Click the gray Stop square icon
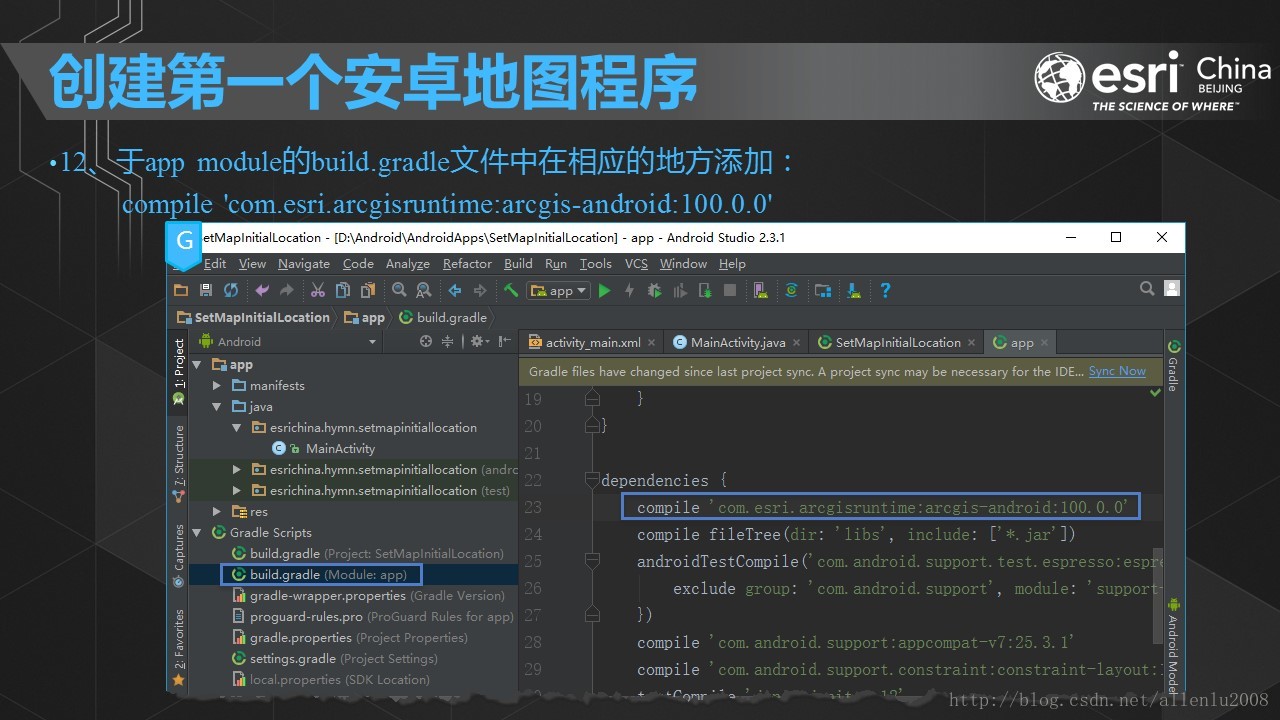 pos(730,291)
